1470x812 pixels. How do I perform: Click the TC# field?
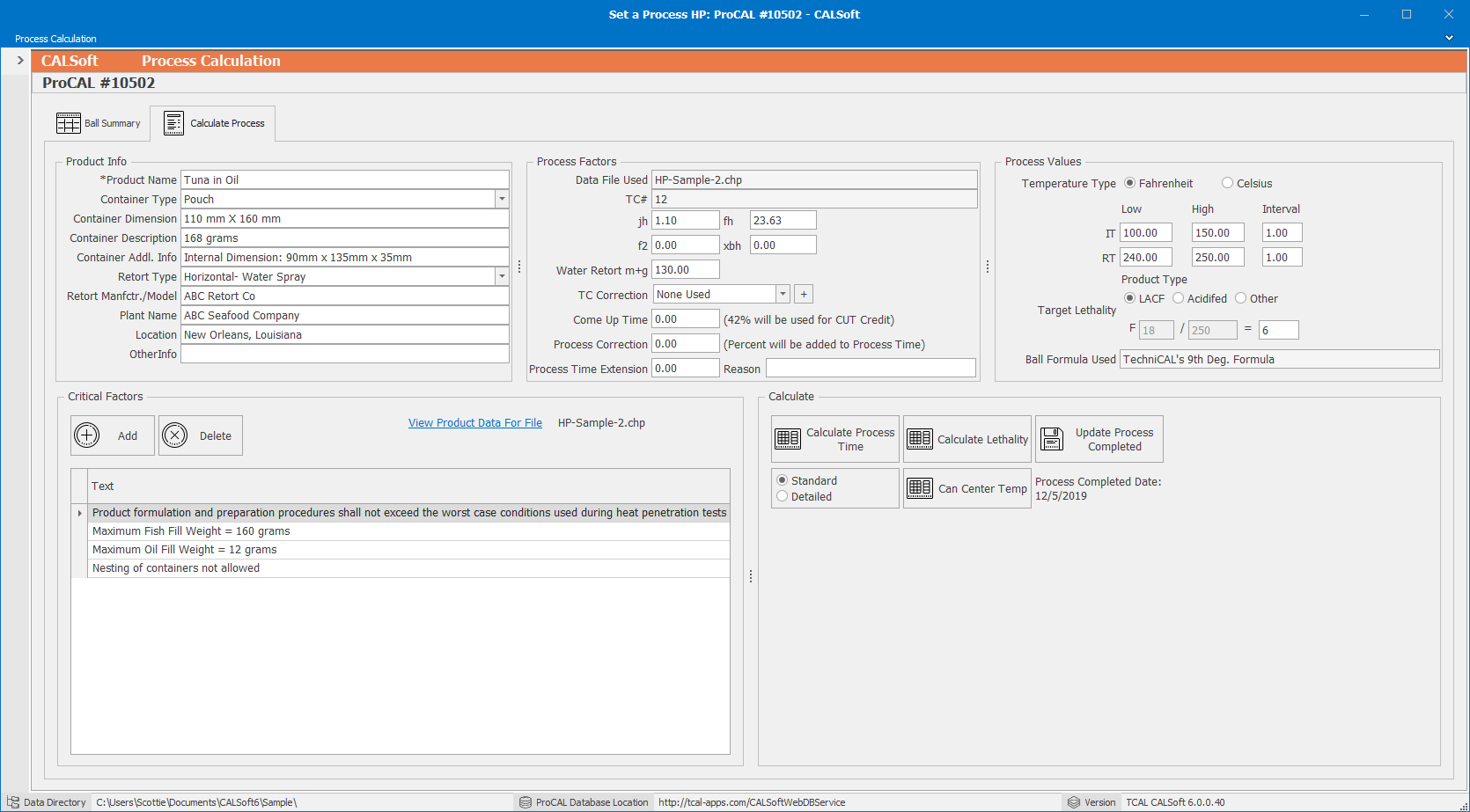click(814, 200)
